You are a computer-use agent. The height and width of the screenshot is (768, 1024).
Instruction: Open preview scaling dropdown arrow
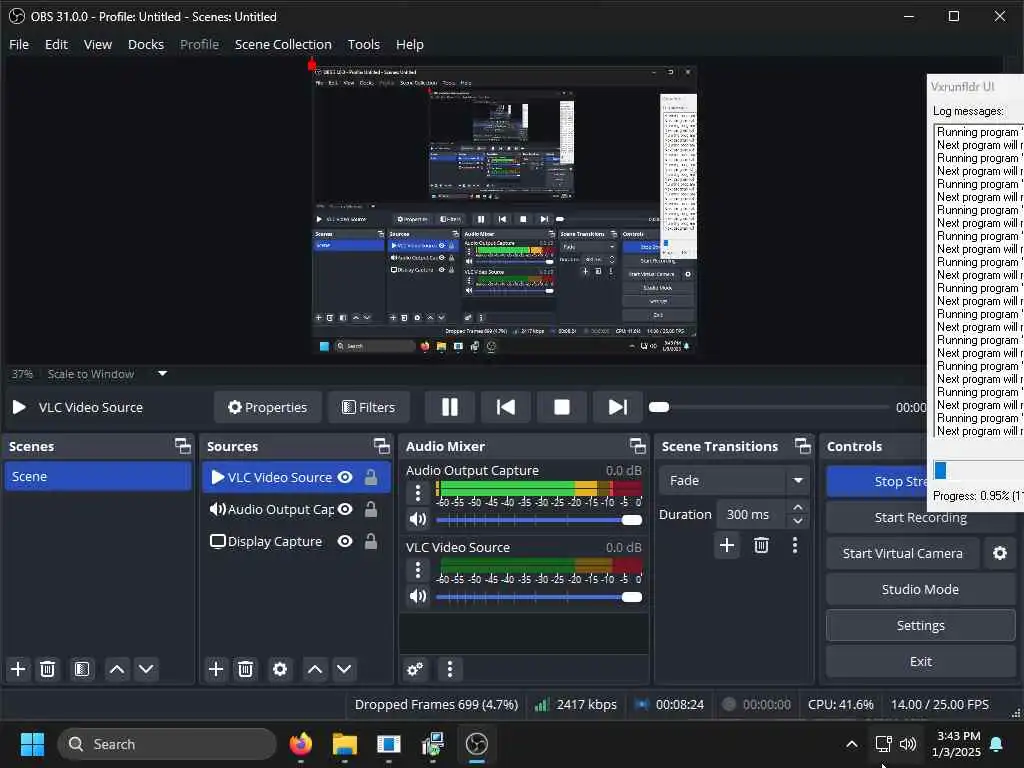coord(163,374)
